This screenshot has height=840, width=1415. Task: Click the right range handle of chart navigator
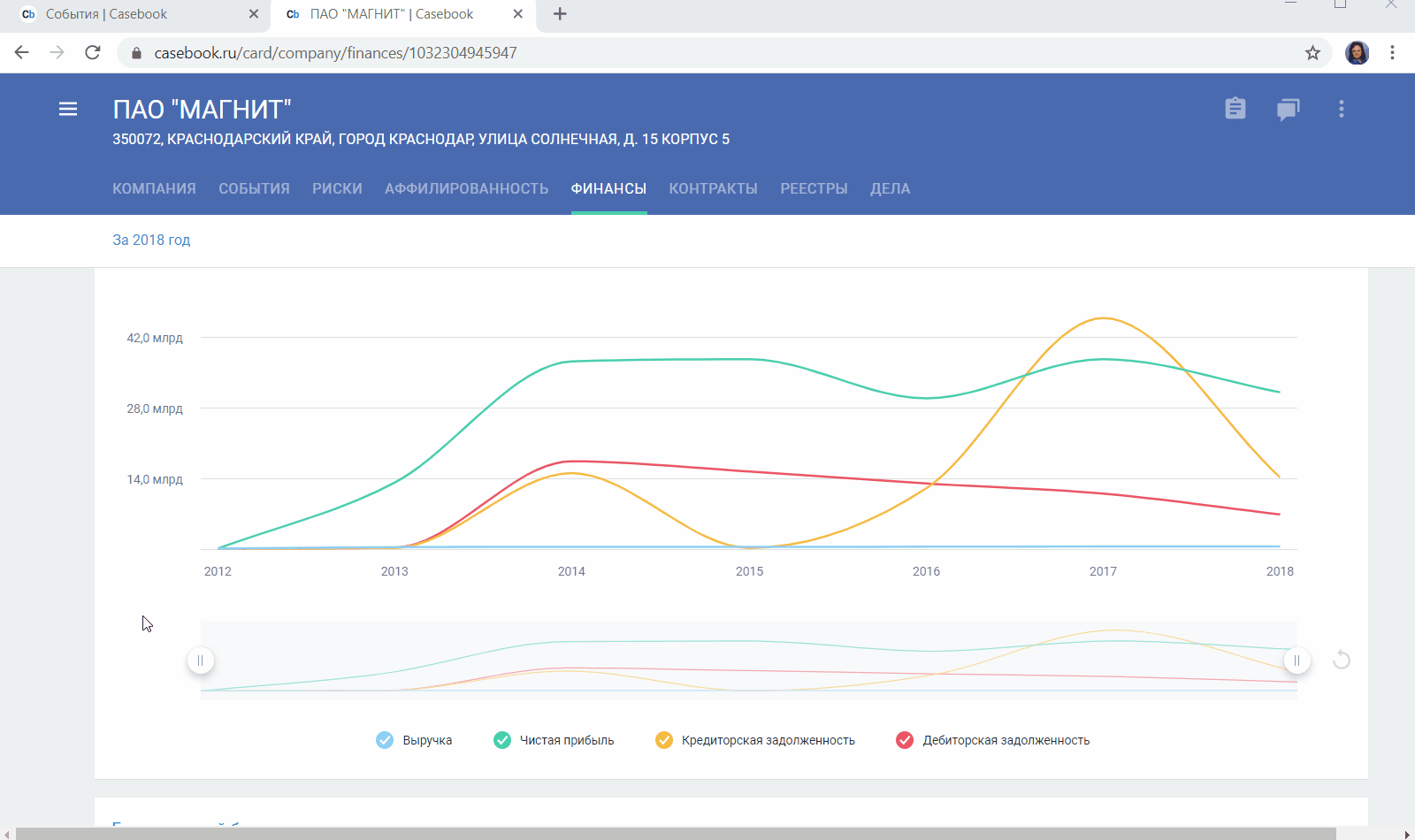pos(1296,661)
